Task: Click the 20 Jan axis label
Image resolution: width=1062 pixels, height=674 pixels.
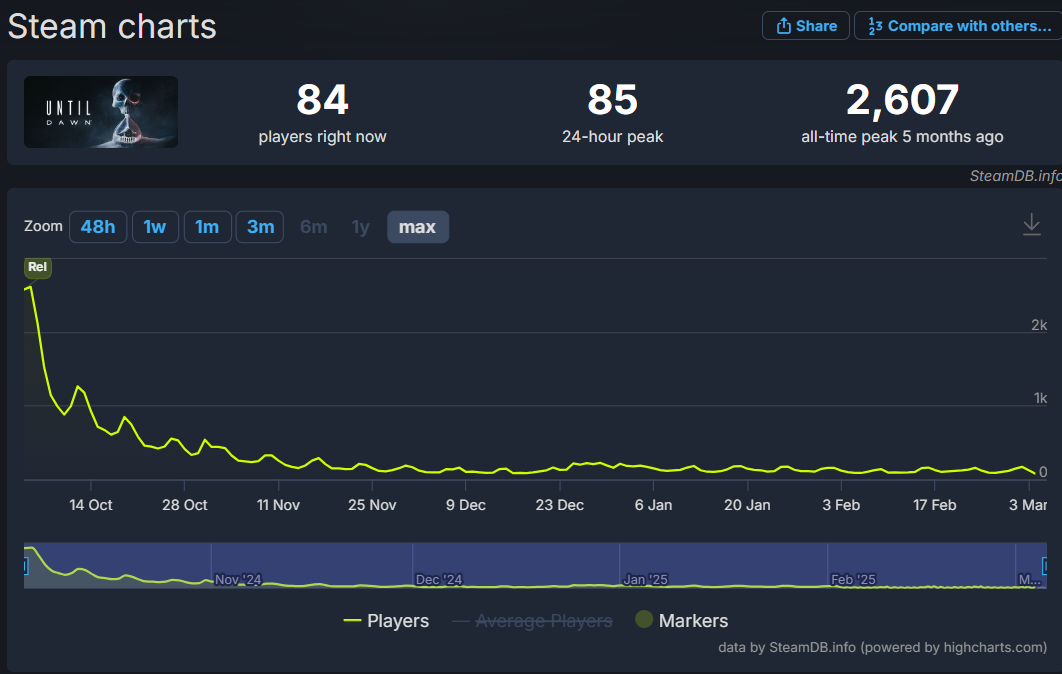Action: tap(747, 505)
